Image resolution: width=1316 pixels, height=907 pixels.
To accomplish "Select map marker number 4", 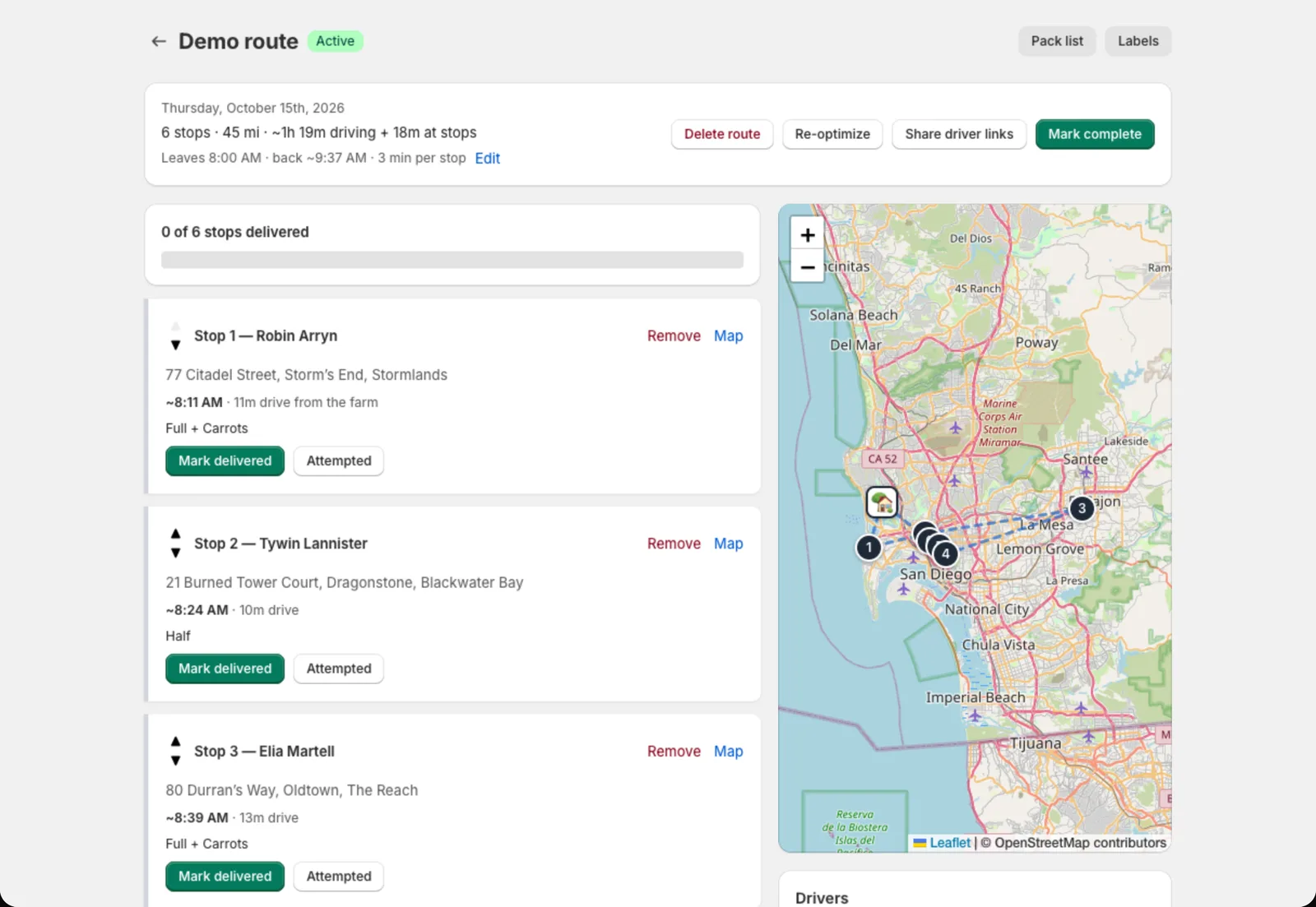I will 946,553.
